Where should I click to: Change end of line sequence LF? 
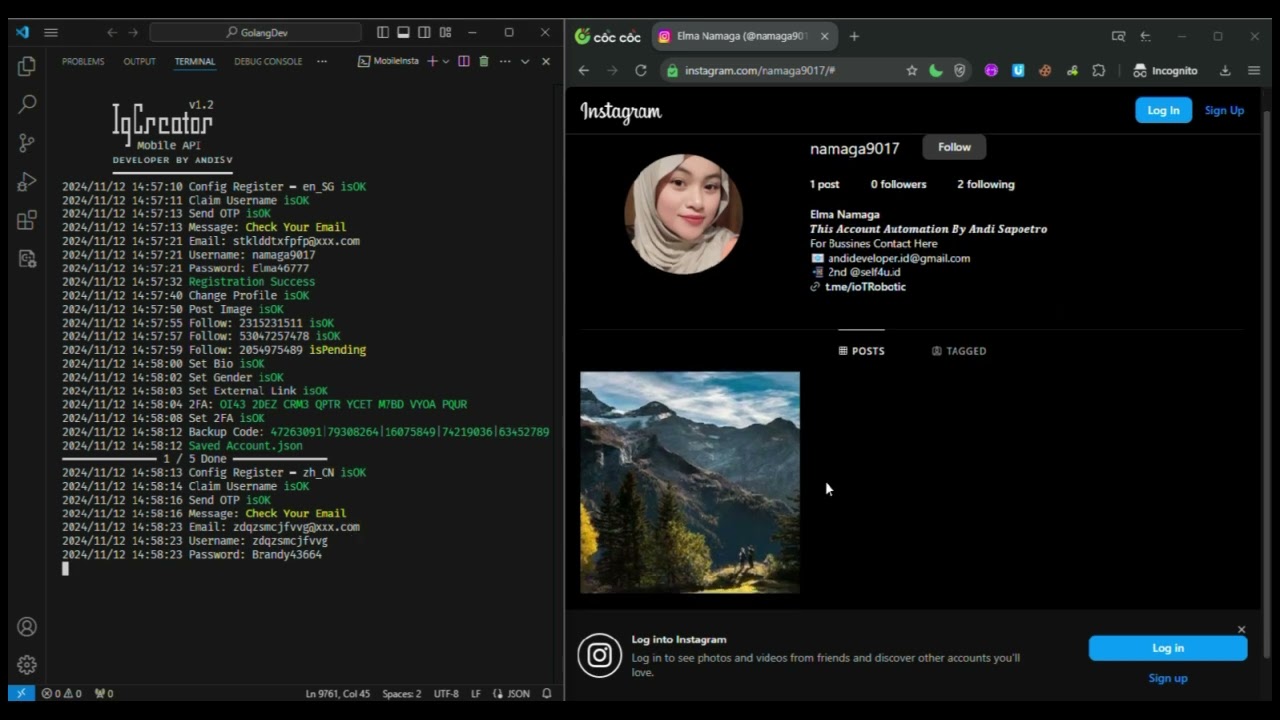coord(476,693)
